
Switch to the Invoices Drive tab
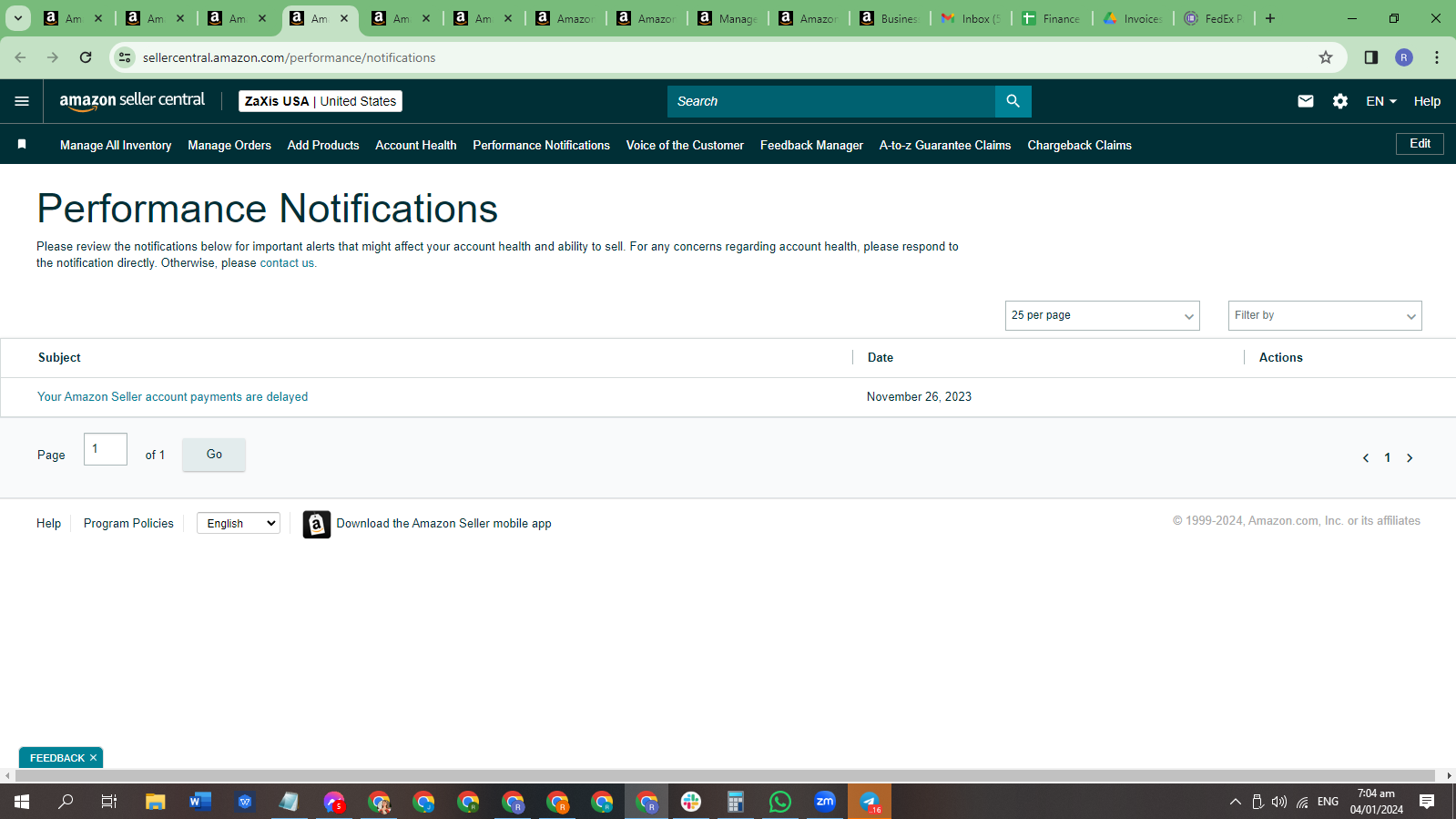point(1133,18)
